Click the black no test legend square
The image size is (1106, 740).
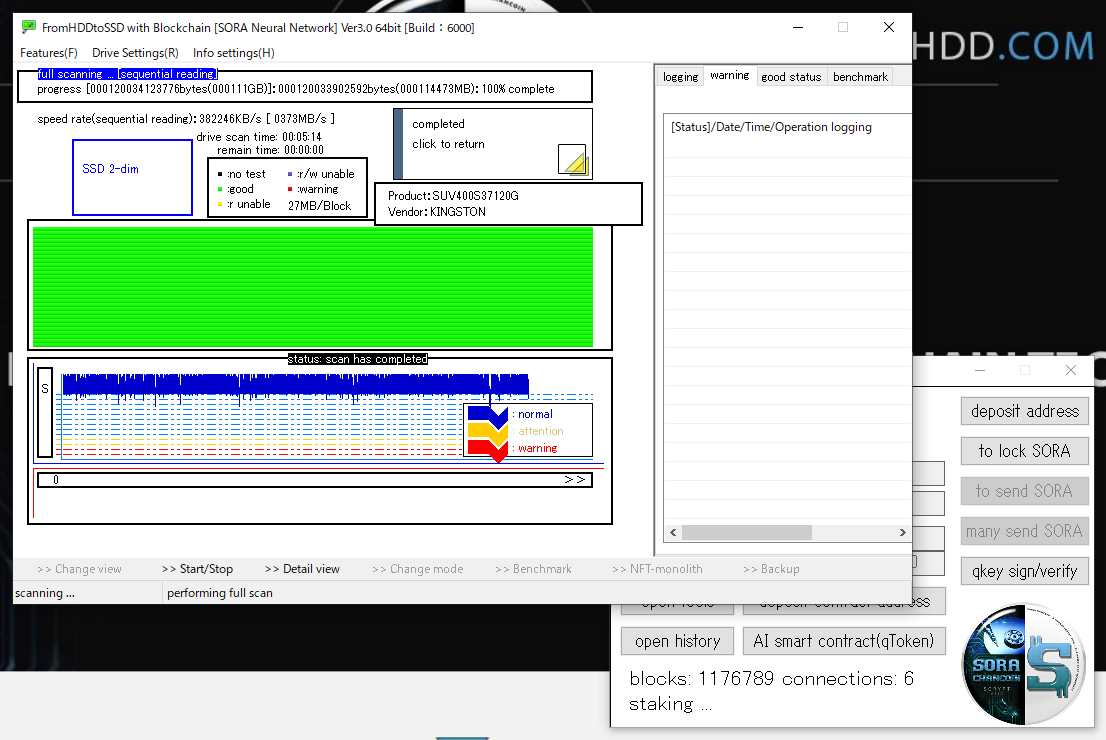[x=220, y=174]
